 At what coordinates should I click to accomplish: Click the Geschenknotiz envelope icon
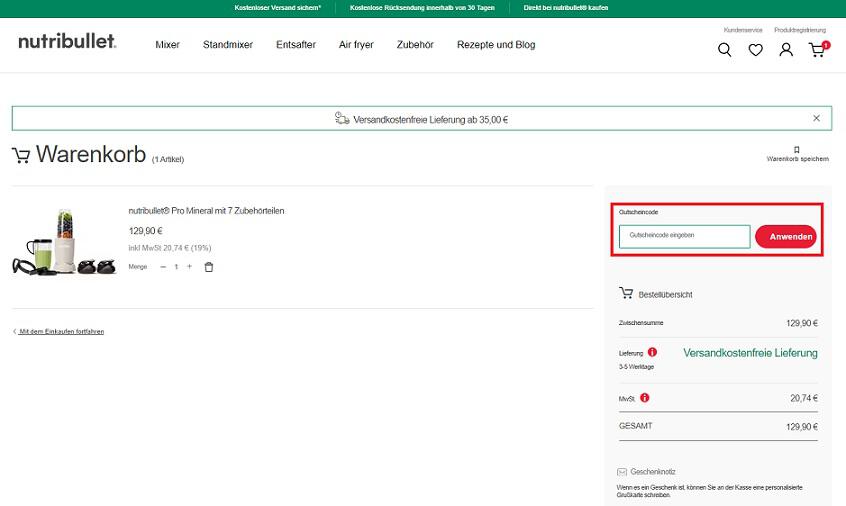pos(622,472)
